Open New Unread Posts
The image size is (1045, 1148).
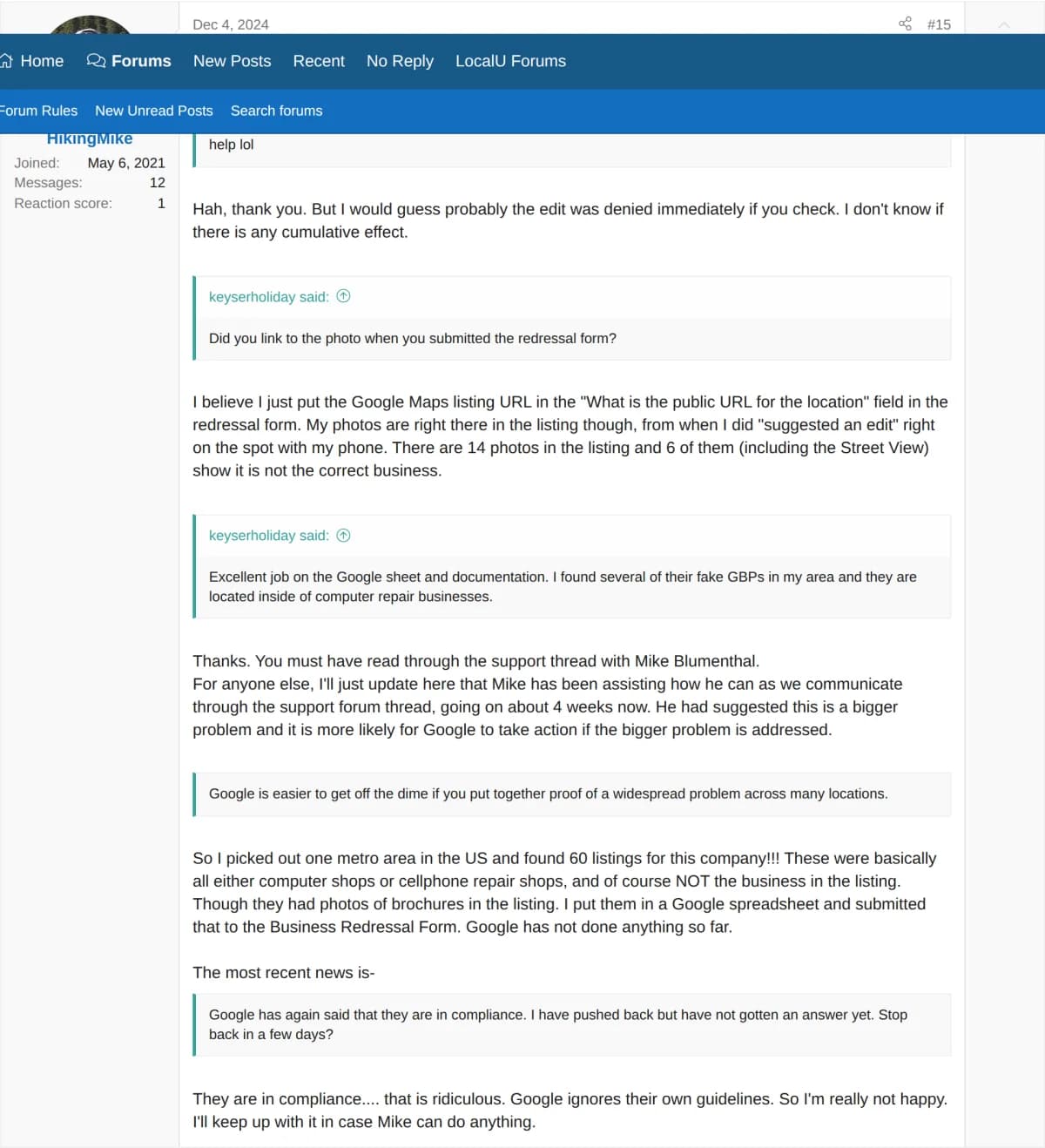153,111
